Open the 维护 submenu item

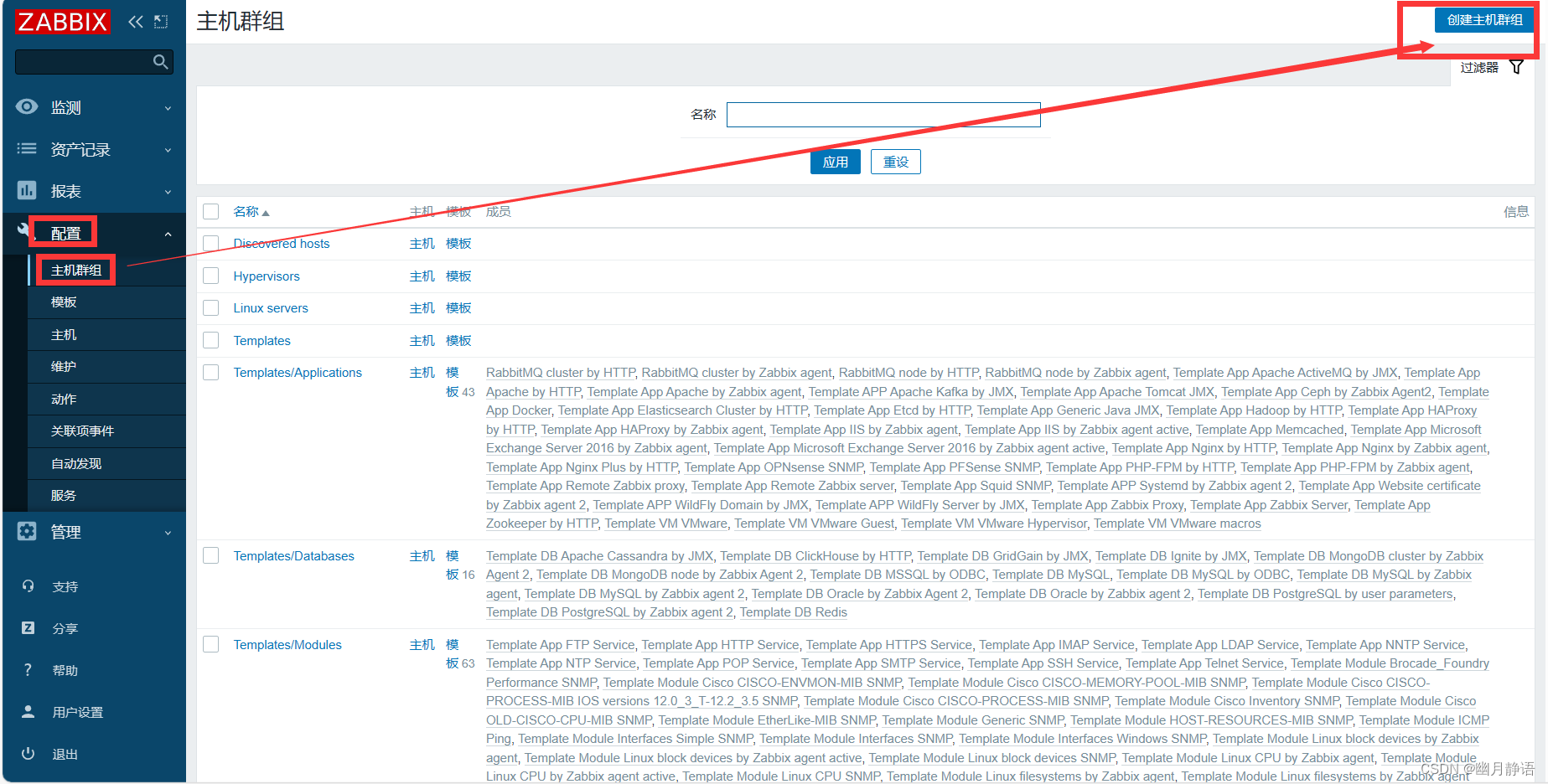point(64,366)
